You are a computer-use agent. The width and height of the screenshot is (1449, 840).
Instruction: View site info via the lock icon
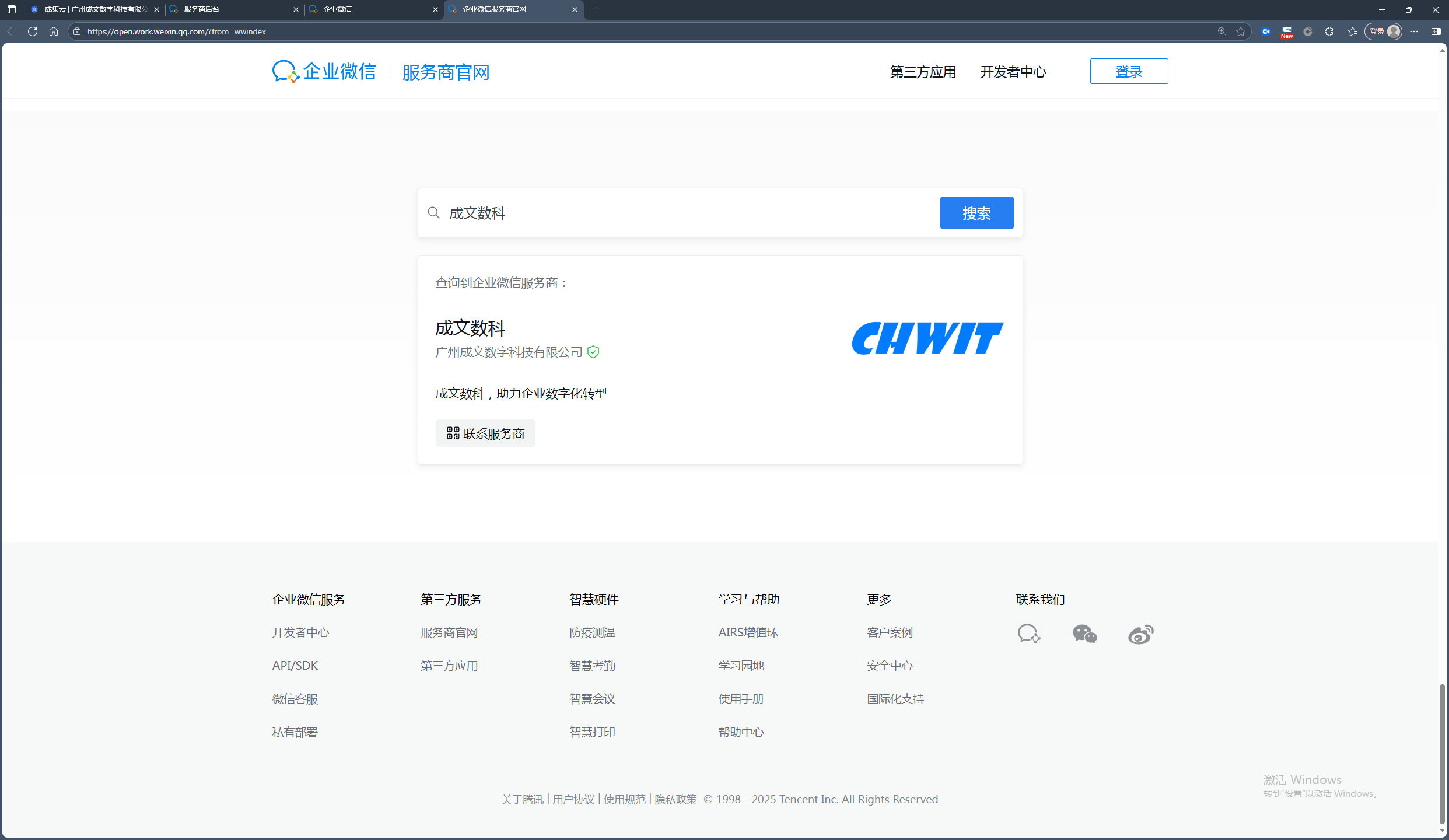click(77, 32)
